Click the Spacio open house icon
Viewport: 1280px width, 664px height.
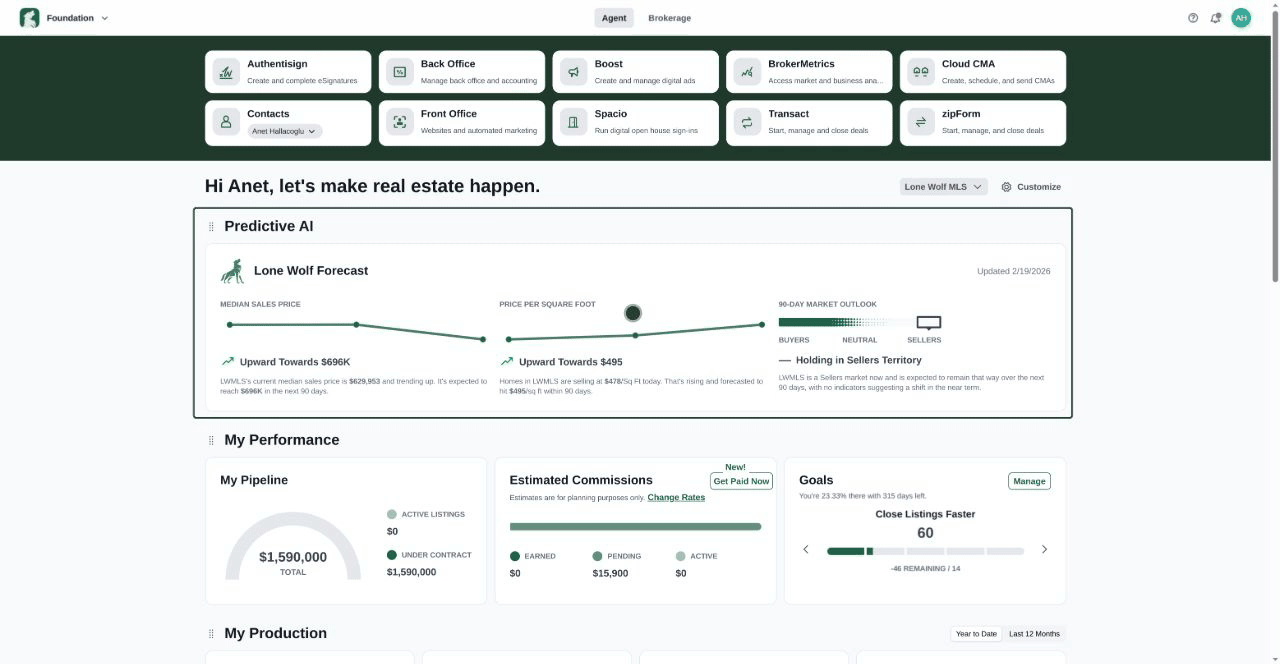click(x=574, y=122)
